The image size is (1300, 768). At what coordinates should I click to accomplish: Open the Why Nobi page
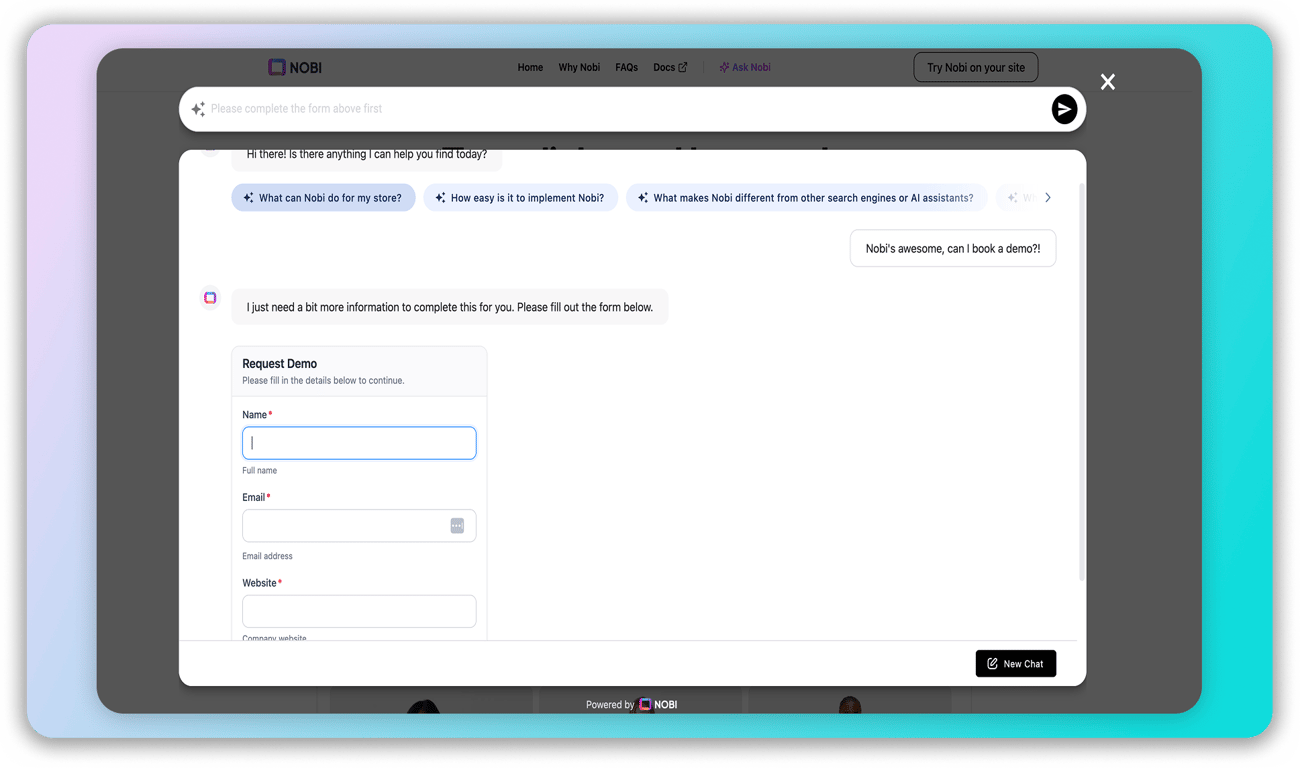[x=579, y=67]
